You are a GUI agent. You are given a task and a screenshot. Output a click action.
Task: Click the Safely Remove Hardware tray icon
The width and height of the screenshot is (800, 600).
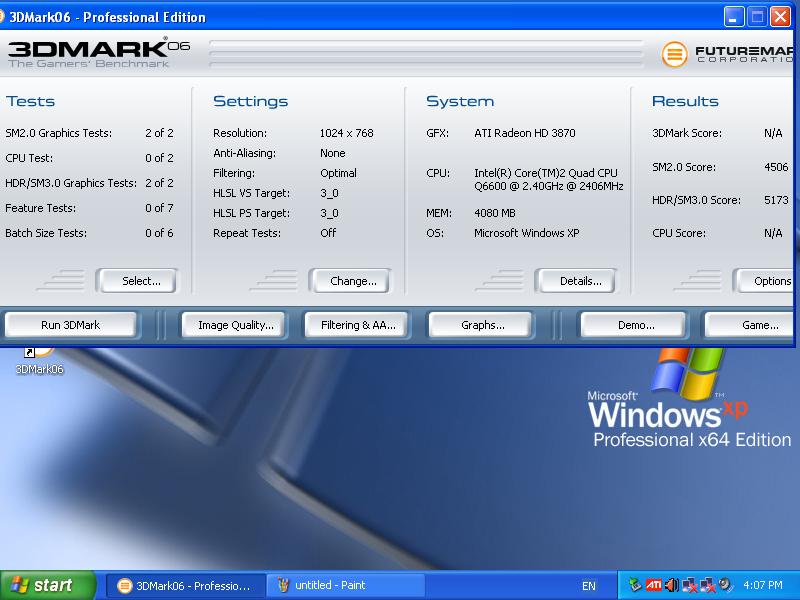[634, 585]
